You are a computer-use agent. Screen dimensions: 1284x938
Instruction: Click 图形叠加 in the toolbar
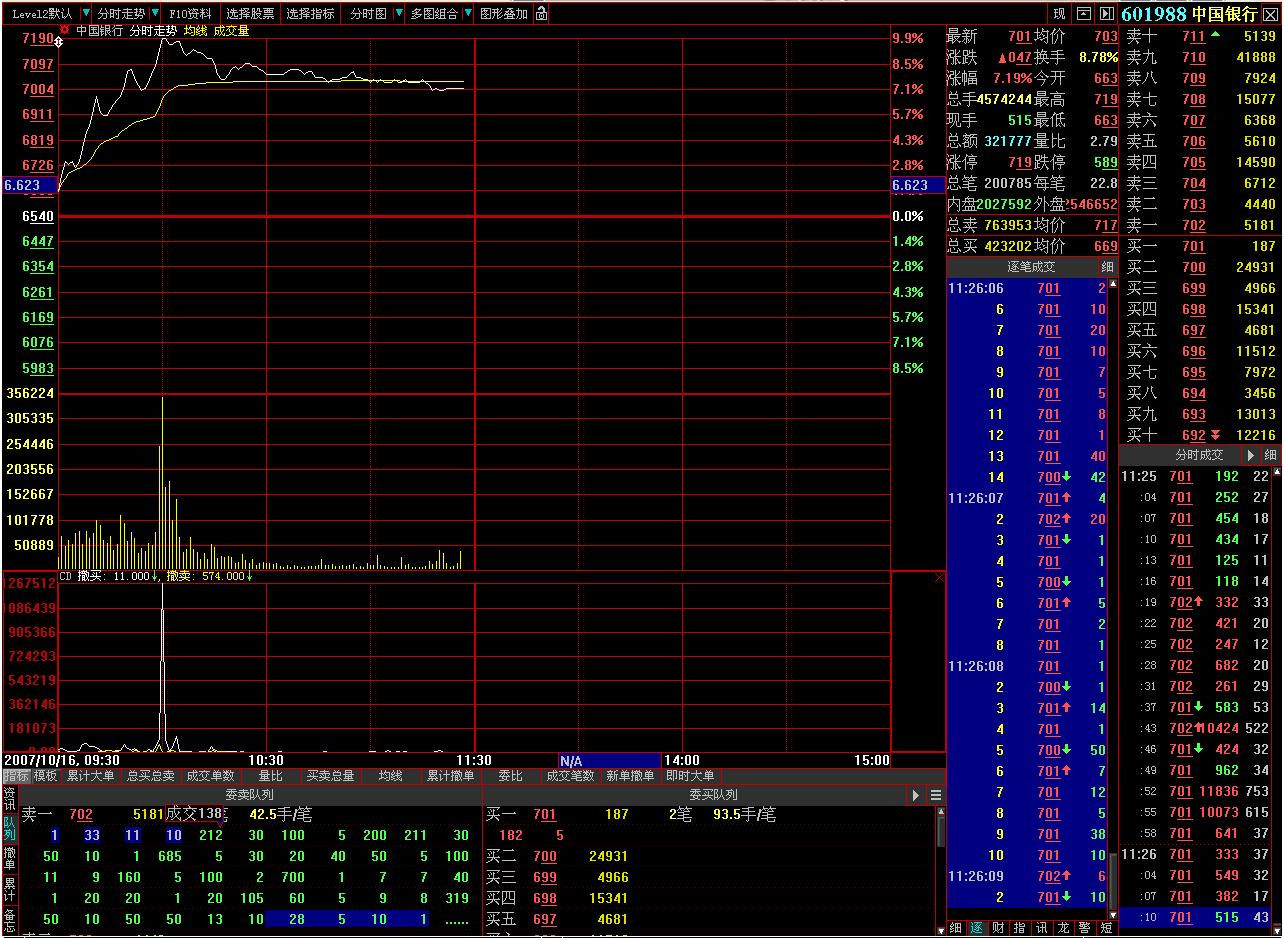coord(503,14)
